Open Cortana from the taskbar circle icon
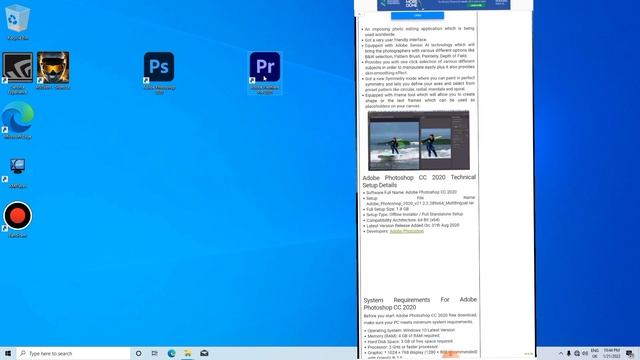 pyautogui.click(x=138, y=353)
